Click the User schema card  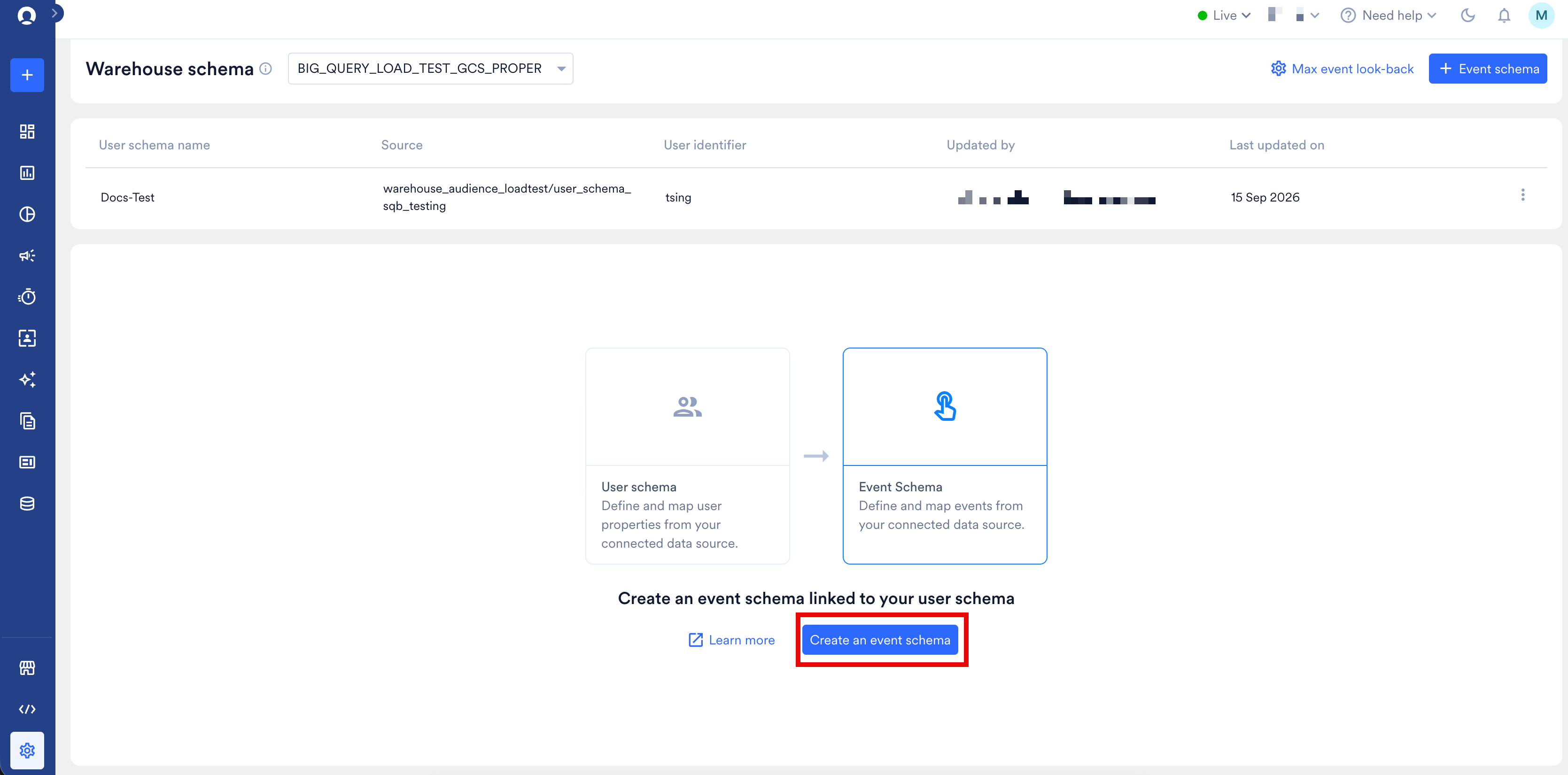(x=687, y=456)
